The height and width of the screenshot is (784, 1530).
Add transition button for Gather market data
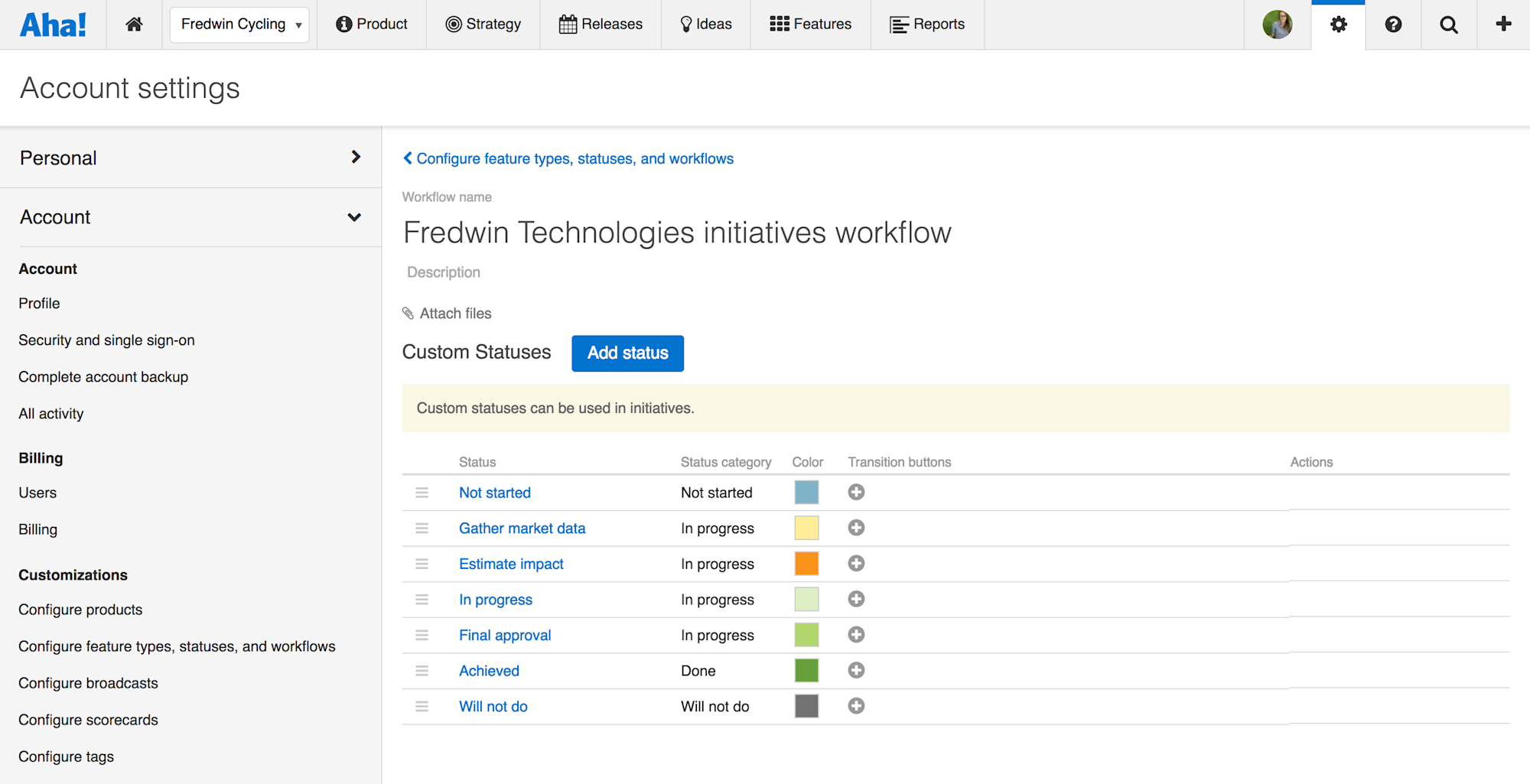point(856,528)
